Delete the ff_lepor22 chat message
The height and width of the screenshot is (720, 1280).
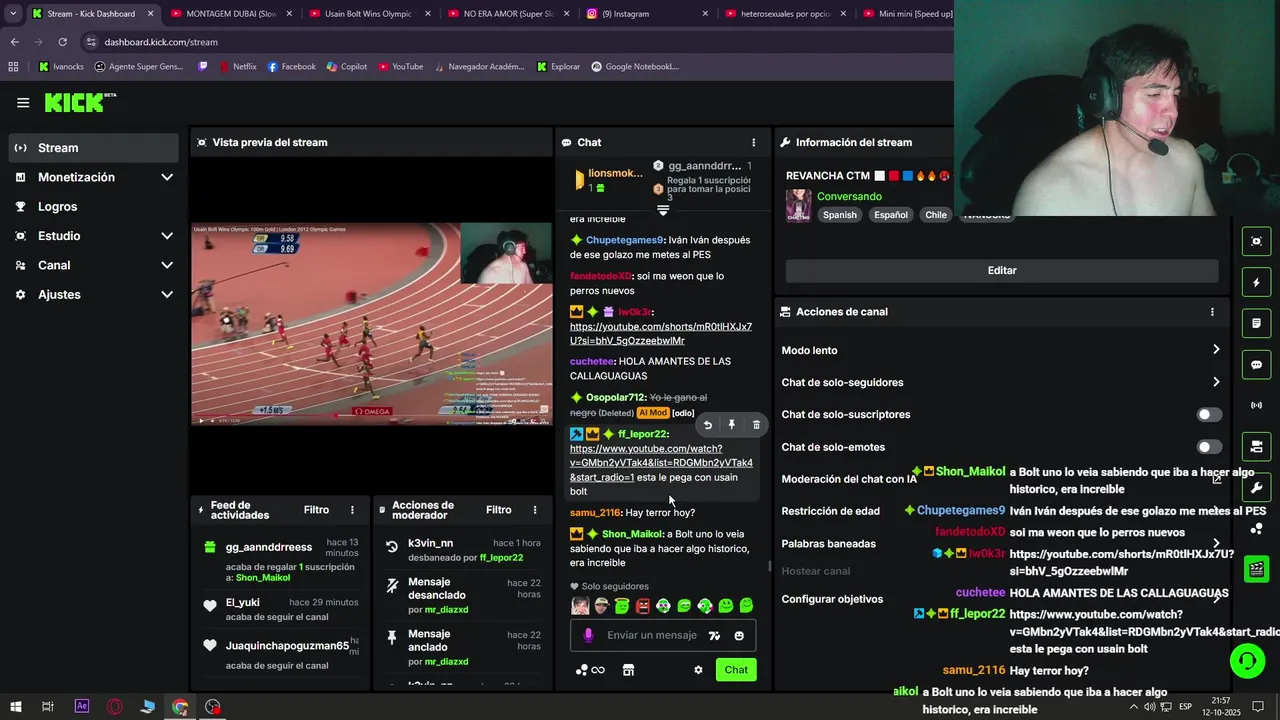tap(756, 425)
